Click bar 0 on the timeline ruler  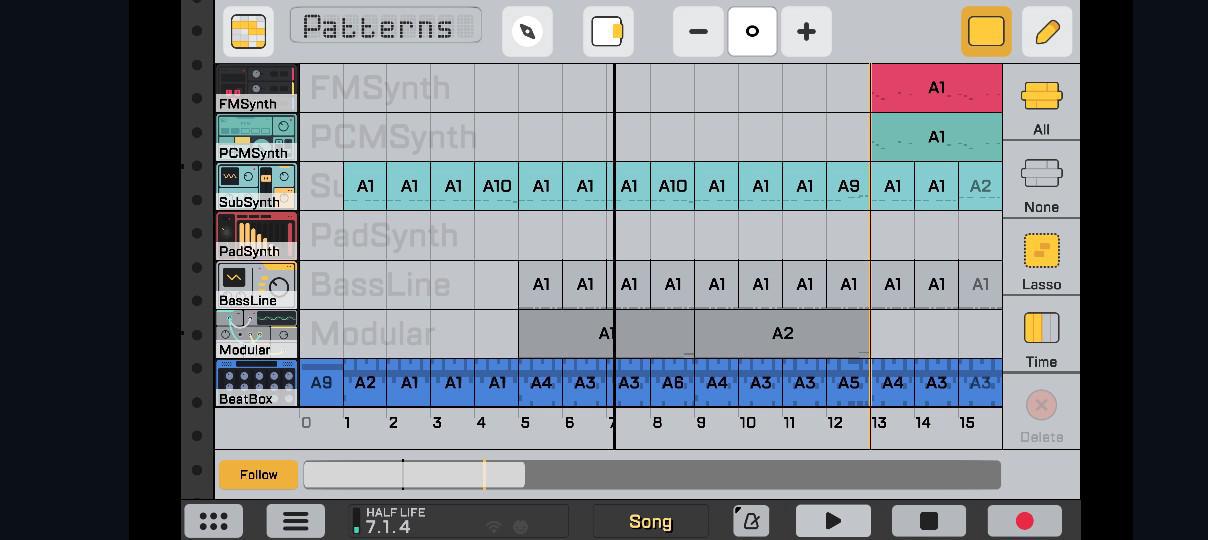(306, 423)
